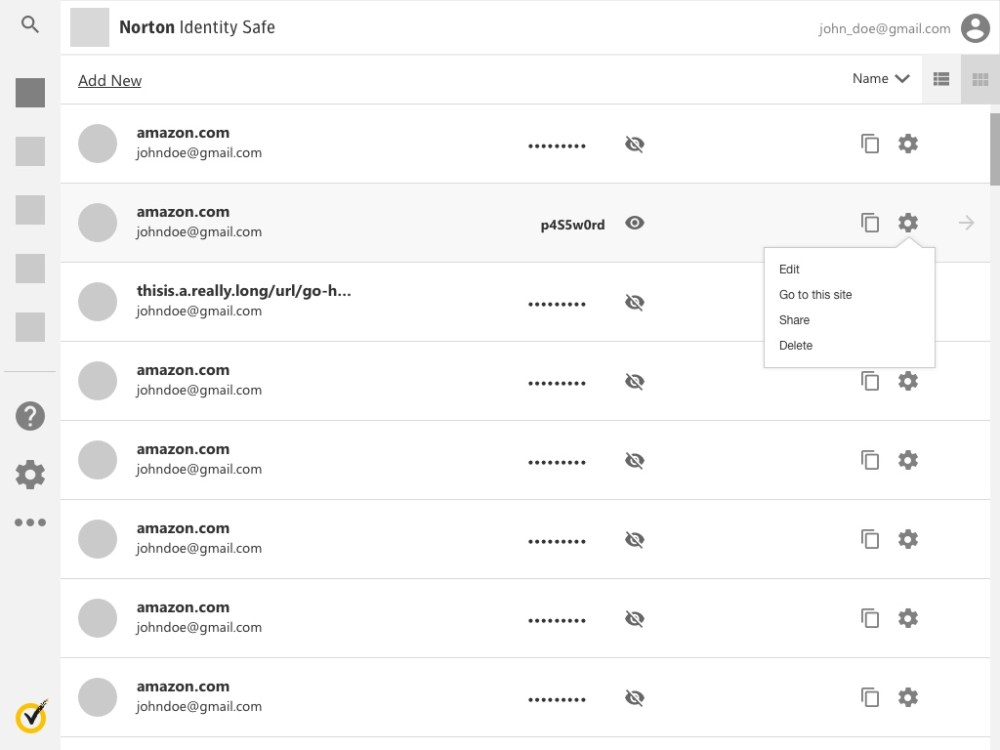Click the search magnifier icon in sidebar
The image size is (1000, 750).
click(x=30, y=26)
